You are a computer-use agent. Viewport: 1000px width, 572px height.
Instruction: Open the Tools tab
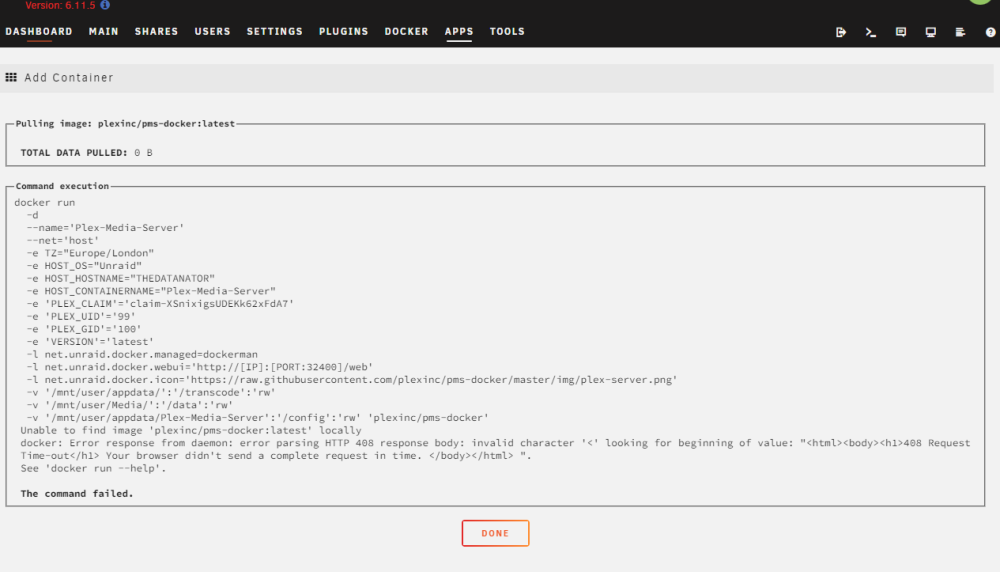pos(507,31)
